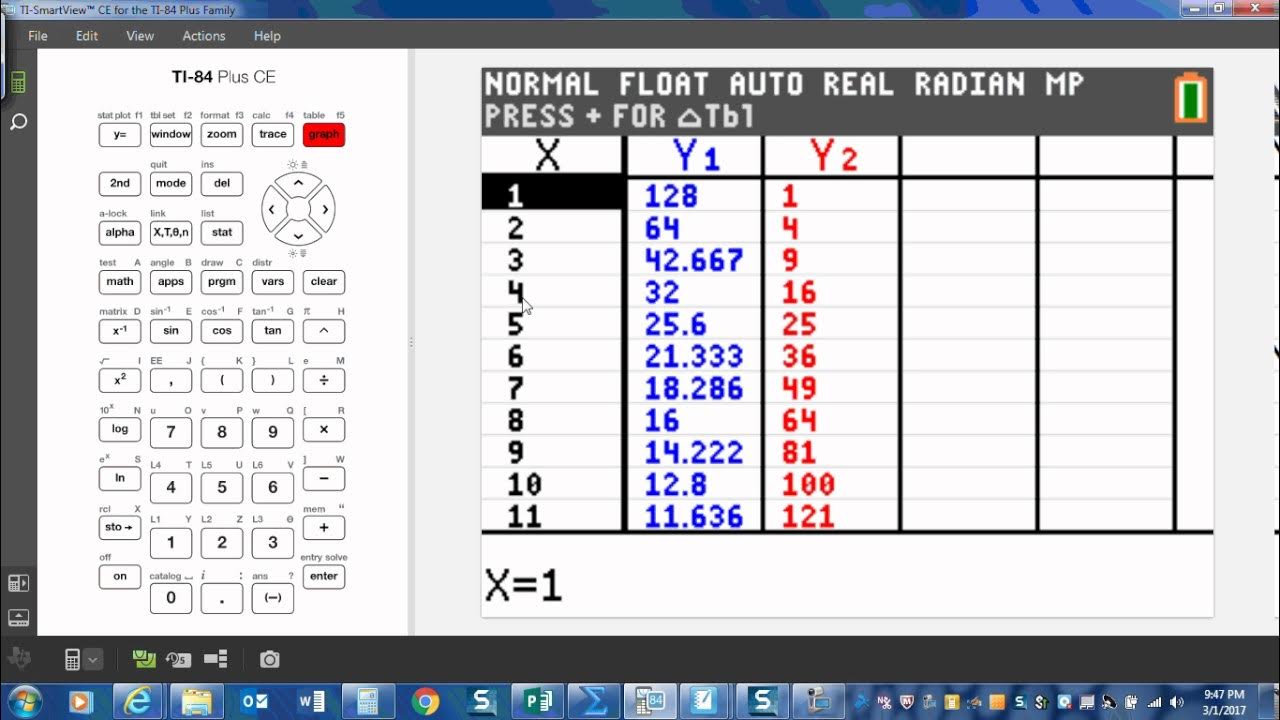1280x720 pixels.
Task: Click the keypad-and-screen layout icon in sidebar
Action: click(x=18, y=583)
